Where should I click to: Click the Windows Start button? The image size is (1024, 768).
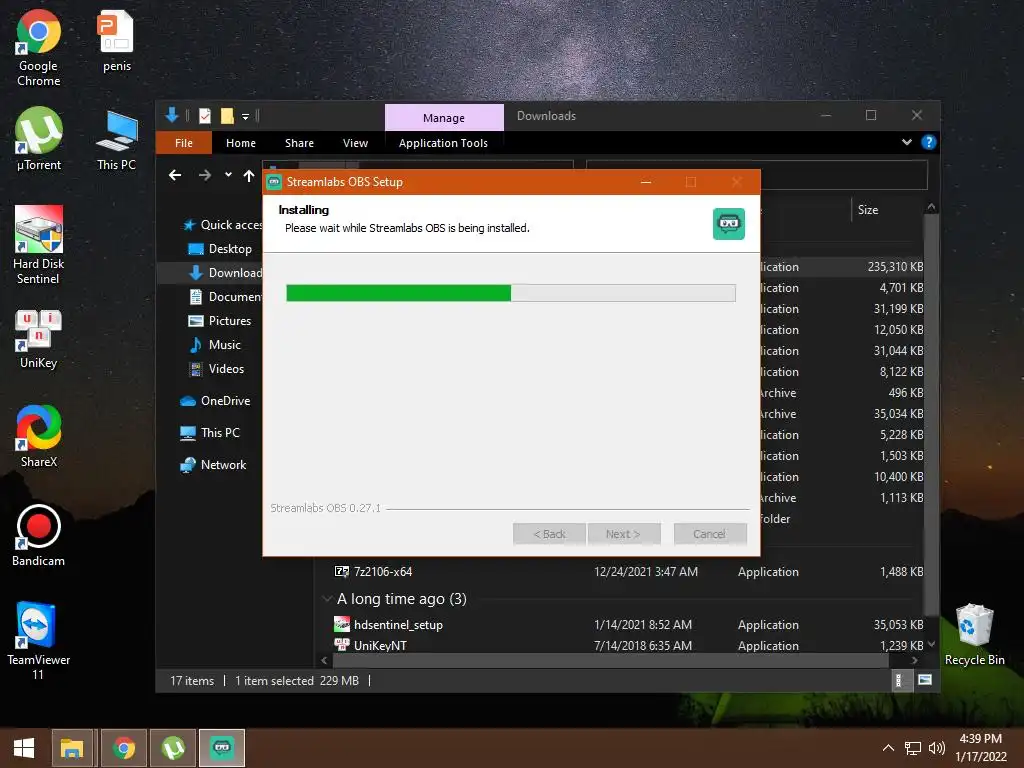24,748
